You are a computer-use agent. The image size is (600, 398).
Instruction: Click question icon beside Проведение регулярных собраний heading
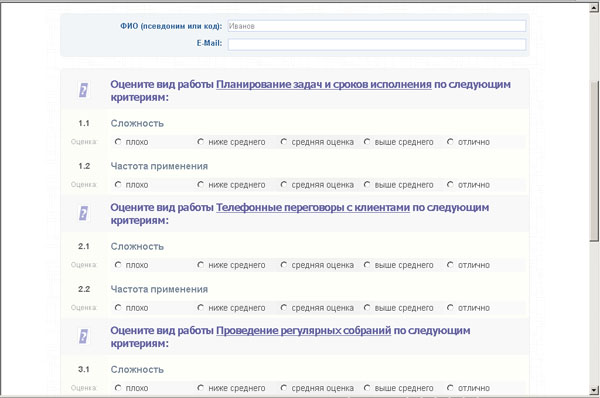click(83, 337)
